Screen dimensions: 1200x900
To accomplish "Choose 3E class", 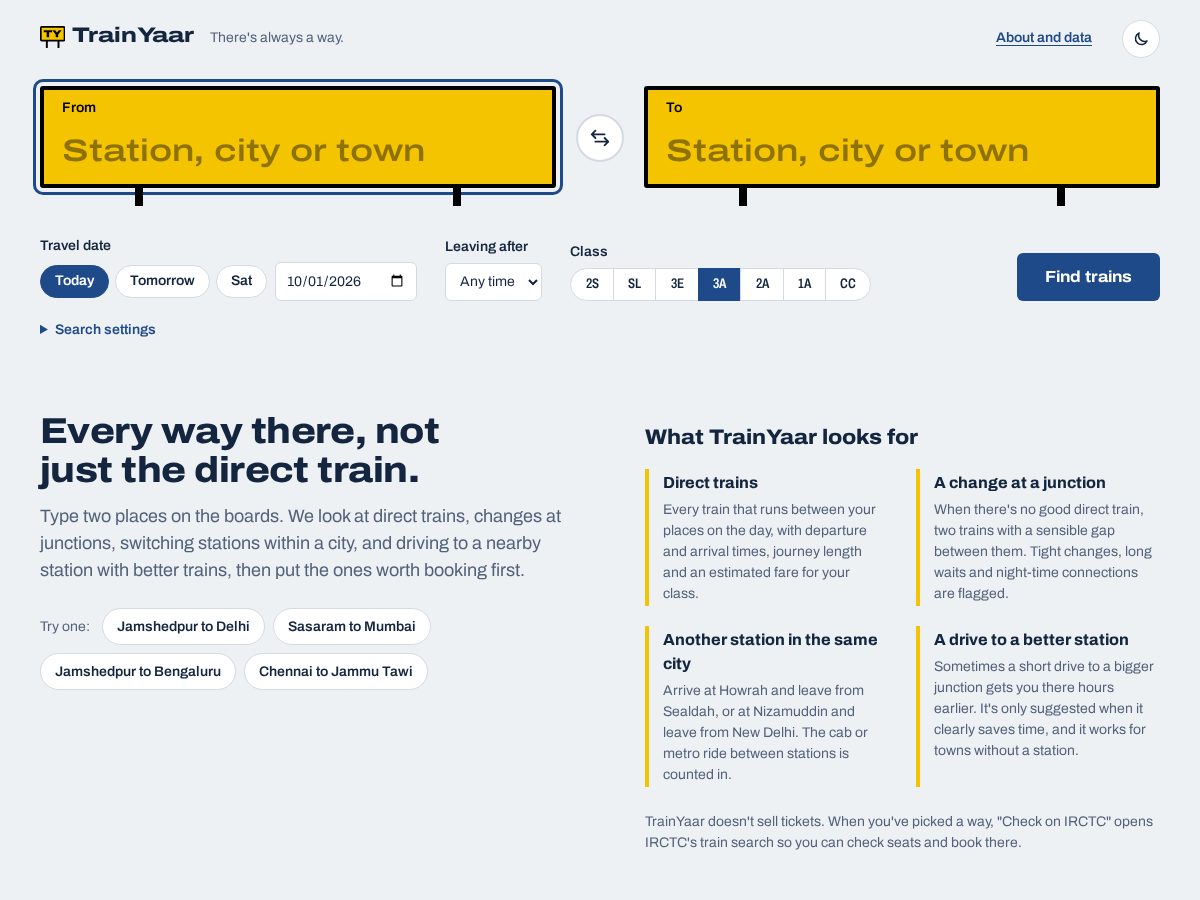I will 677,284.
